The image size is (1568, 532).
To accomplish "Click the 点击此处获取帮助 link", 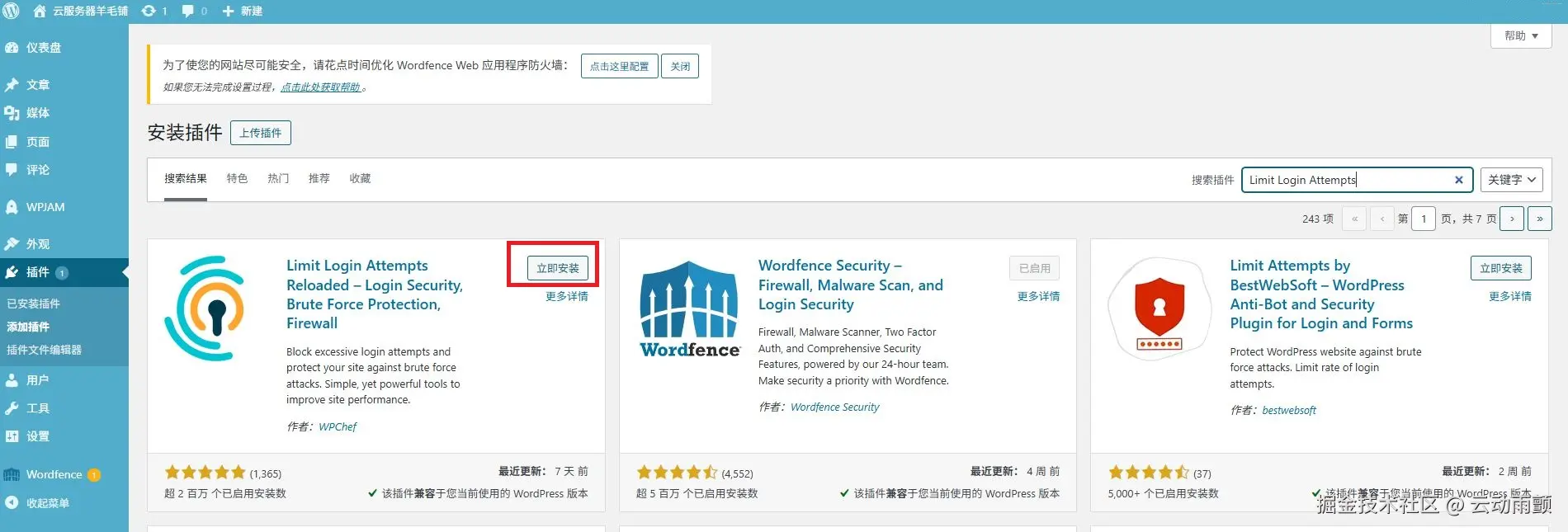I will [321, 87].
